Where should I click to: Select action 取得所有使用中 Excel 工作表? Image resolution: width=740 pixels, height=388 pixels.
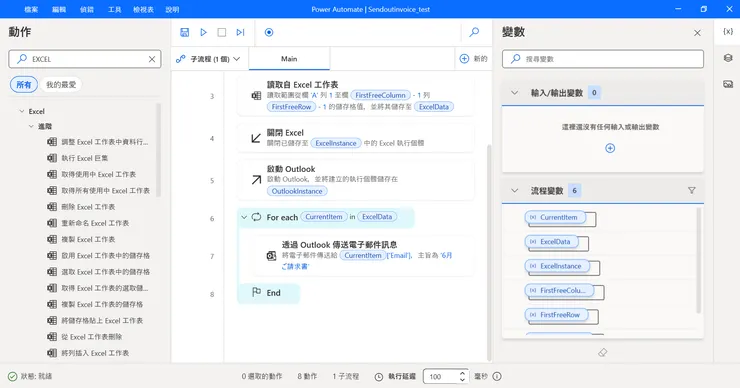98,191
